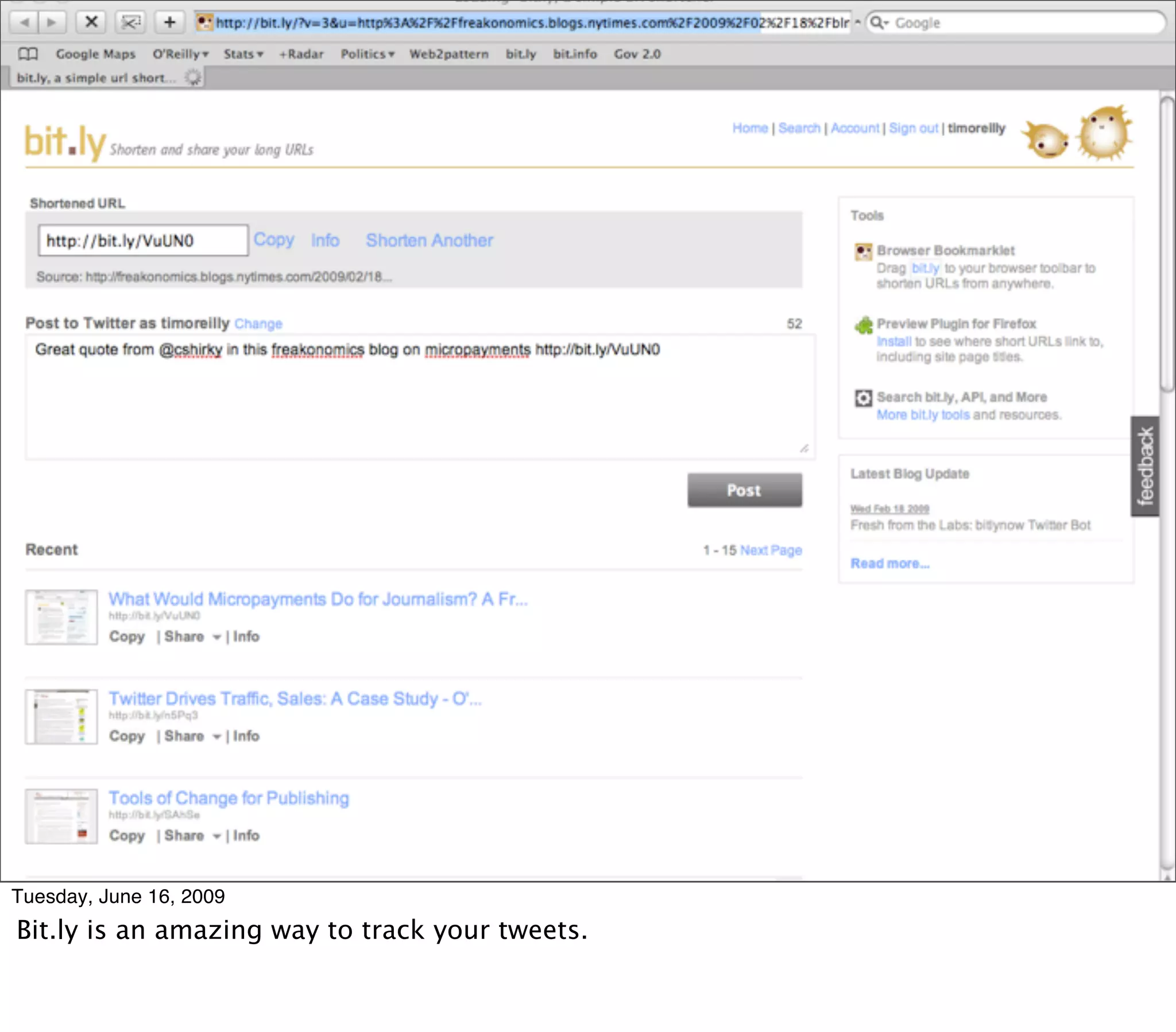Open thumbnail of Twitter Drives Traffic page

pos(61,716)
